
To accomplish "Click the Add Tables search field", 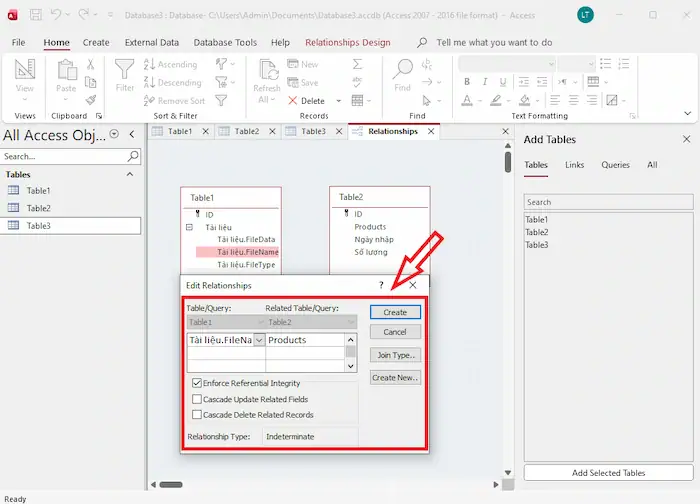I will click(x=608, y=202).
